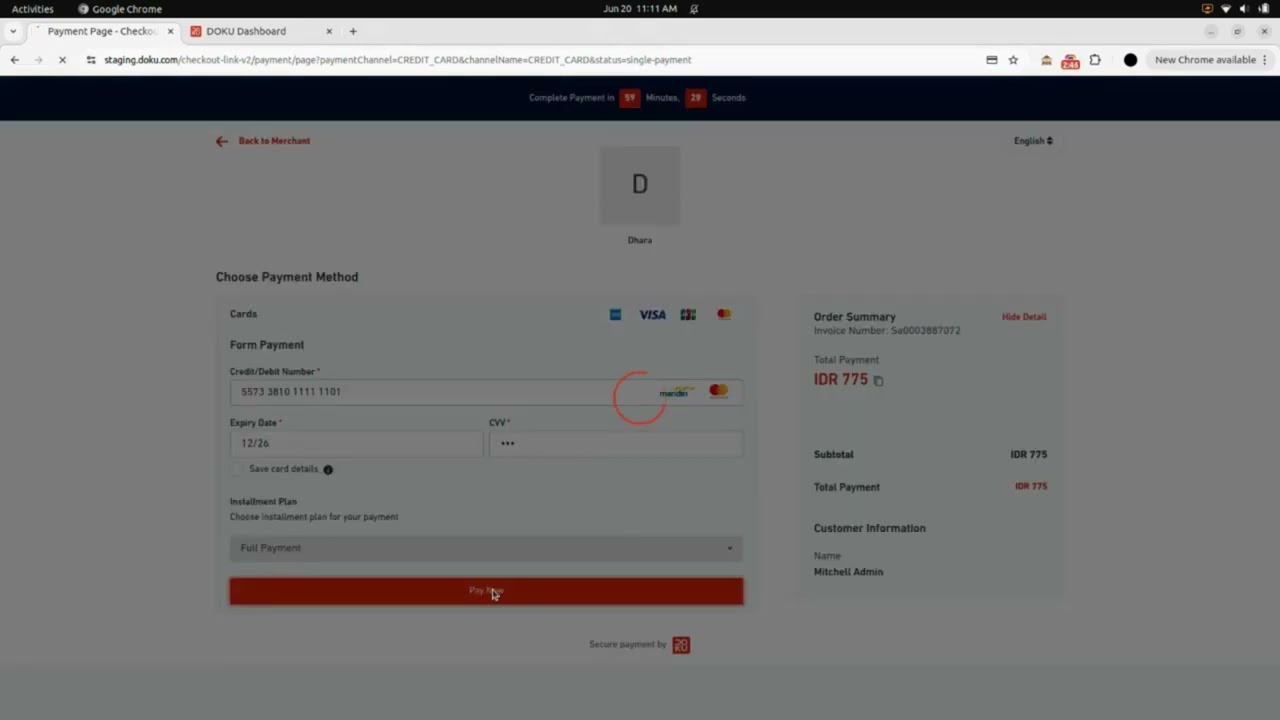Click the CVV field
1280x720 pixels.
coord(616,443)
